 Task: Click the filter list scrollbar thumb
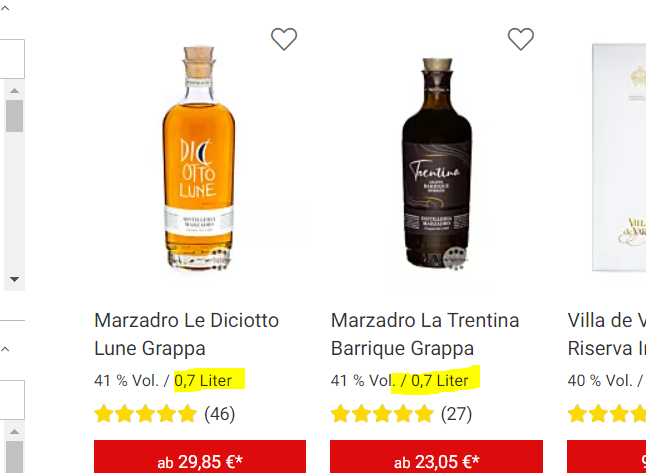pyautogui.click(x=14, y=117)
